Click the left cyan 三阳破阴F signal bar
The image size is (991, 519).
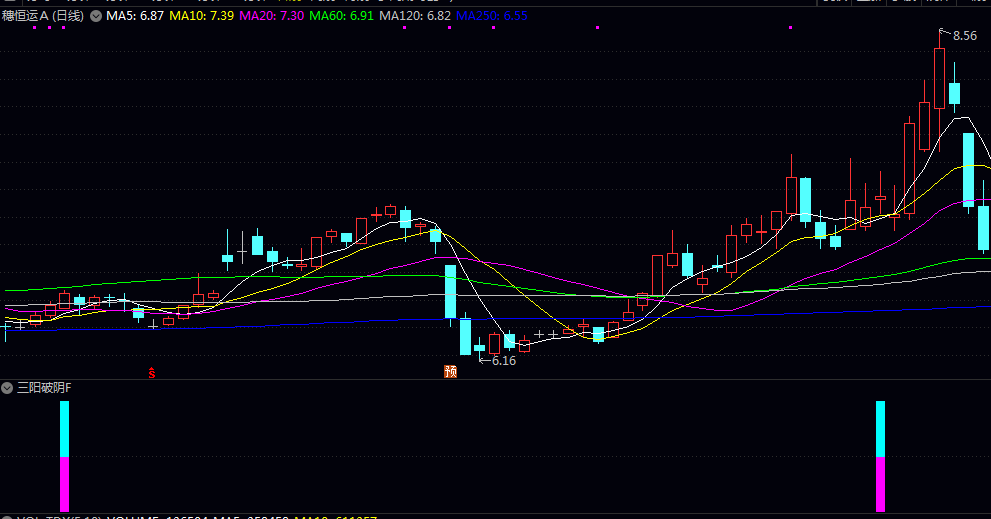[64, 429]
